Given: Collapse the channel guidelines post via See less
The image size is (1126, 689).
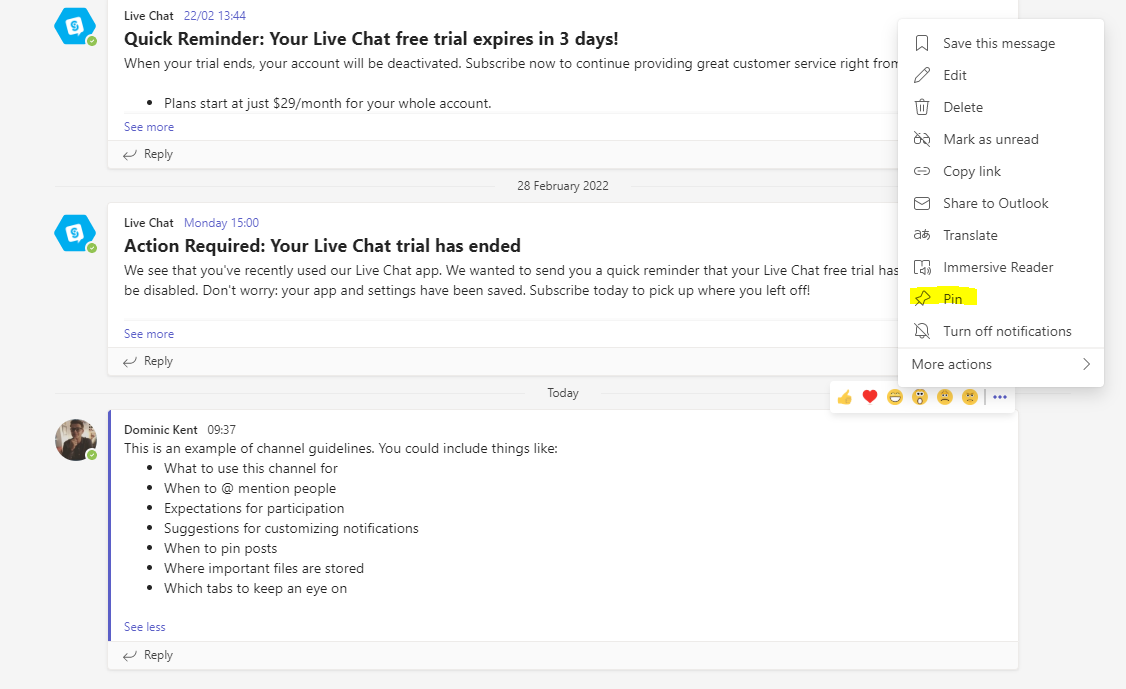Looking at the screenshot, I should click(143, 626).
